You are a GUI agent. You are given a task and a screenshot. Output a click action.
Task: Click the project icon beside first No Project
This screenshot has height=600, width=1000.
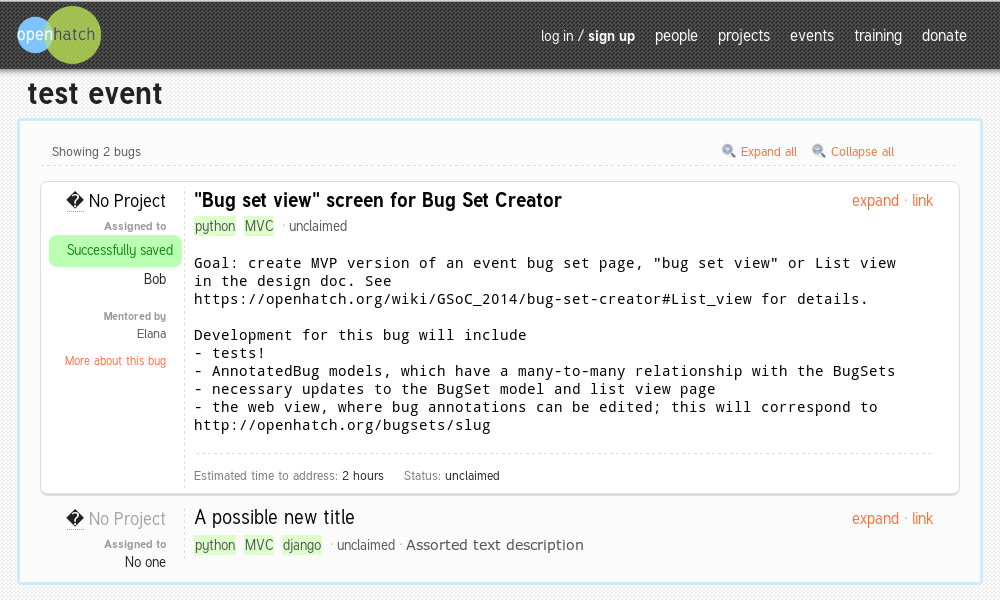(75, 201)
